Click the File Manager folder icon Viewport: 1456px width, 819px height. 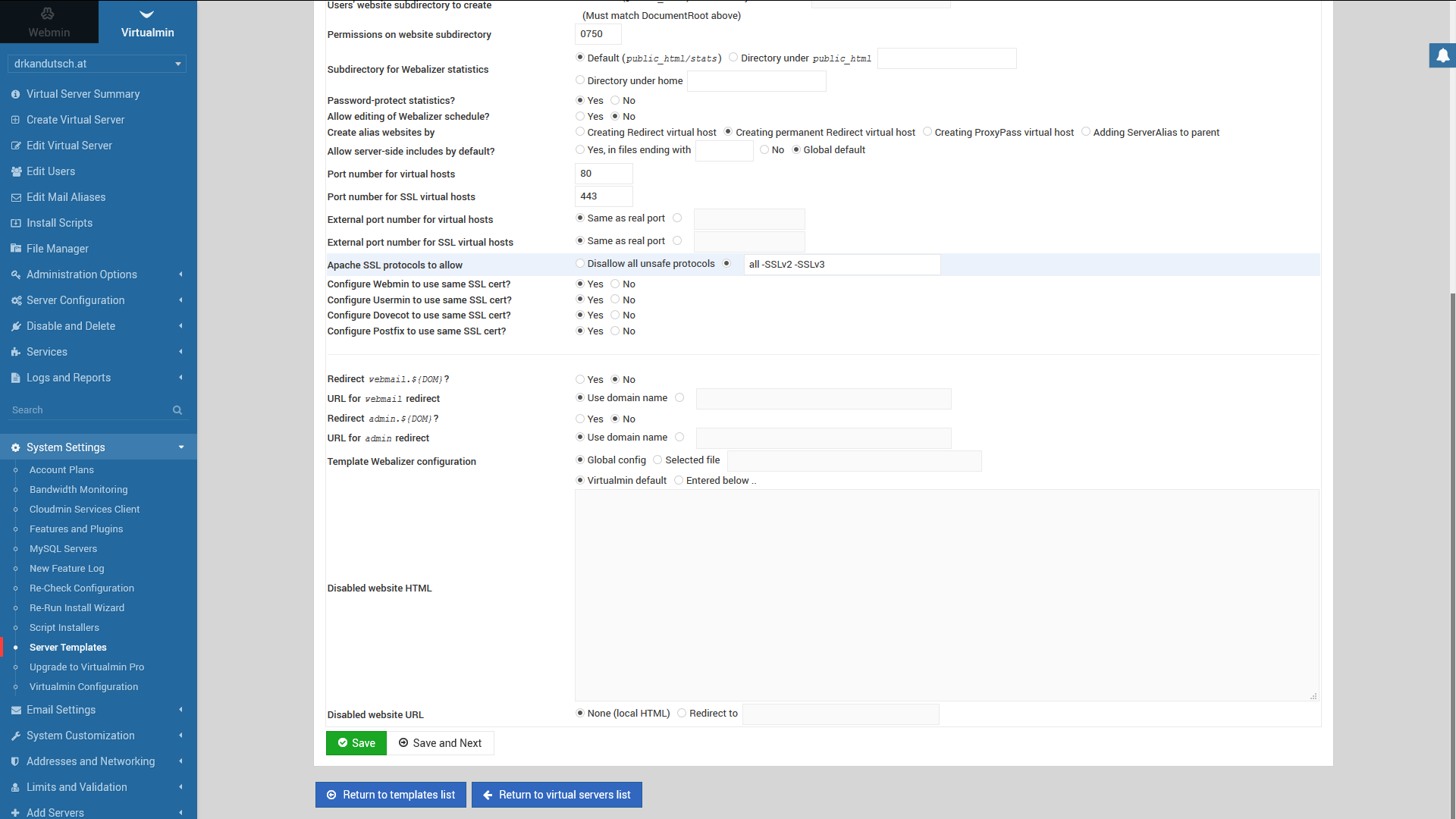tap(15, 249)
